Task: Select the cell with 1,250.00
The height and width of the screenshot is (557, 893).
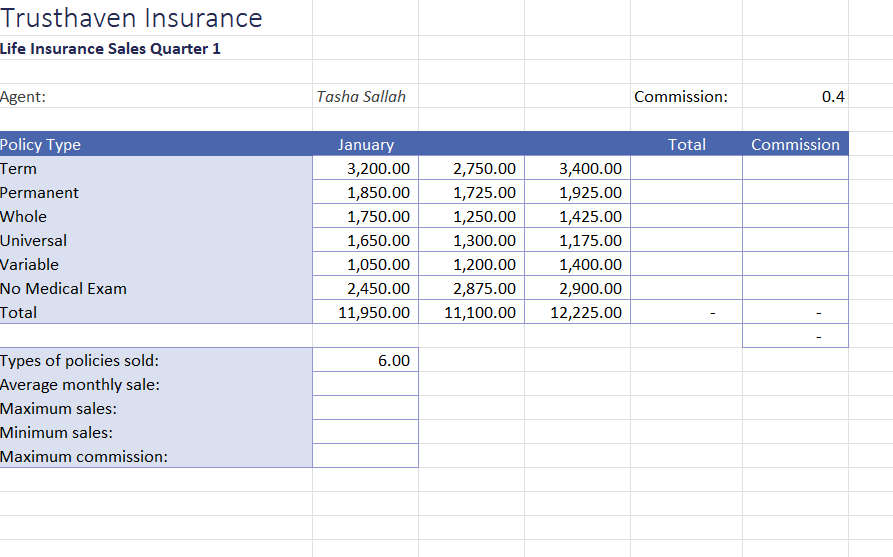Action: 471,216
